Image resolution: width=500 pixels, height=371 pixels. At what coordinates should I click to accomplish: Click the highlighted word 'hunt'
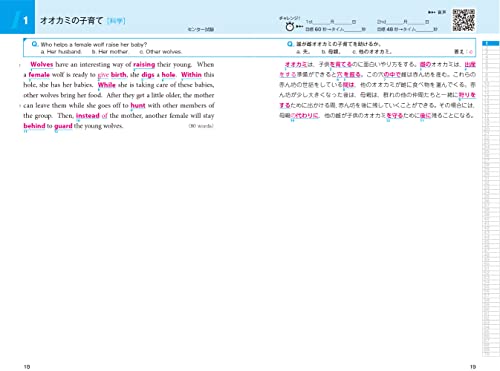138,105
